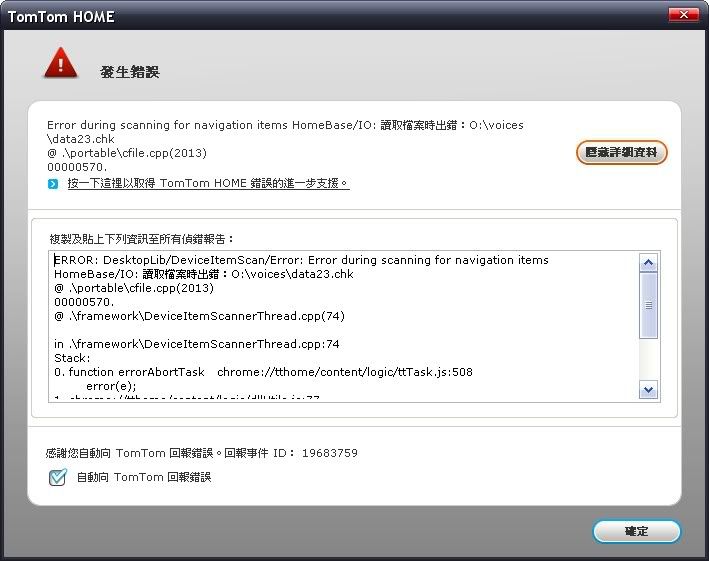This screenshot has width=709, height=561.
Task: Click the 隱藏詳細資料 hide details button
Action: [x=621, y=152]
